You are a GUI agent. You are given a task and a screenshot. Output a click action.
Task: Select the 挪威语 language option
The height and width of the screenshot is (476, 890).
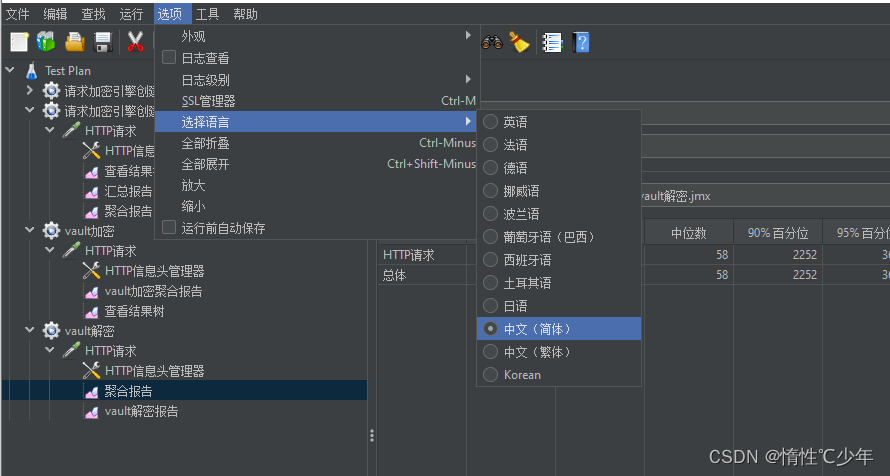coord(559,191)
